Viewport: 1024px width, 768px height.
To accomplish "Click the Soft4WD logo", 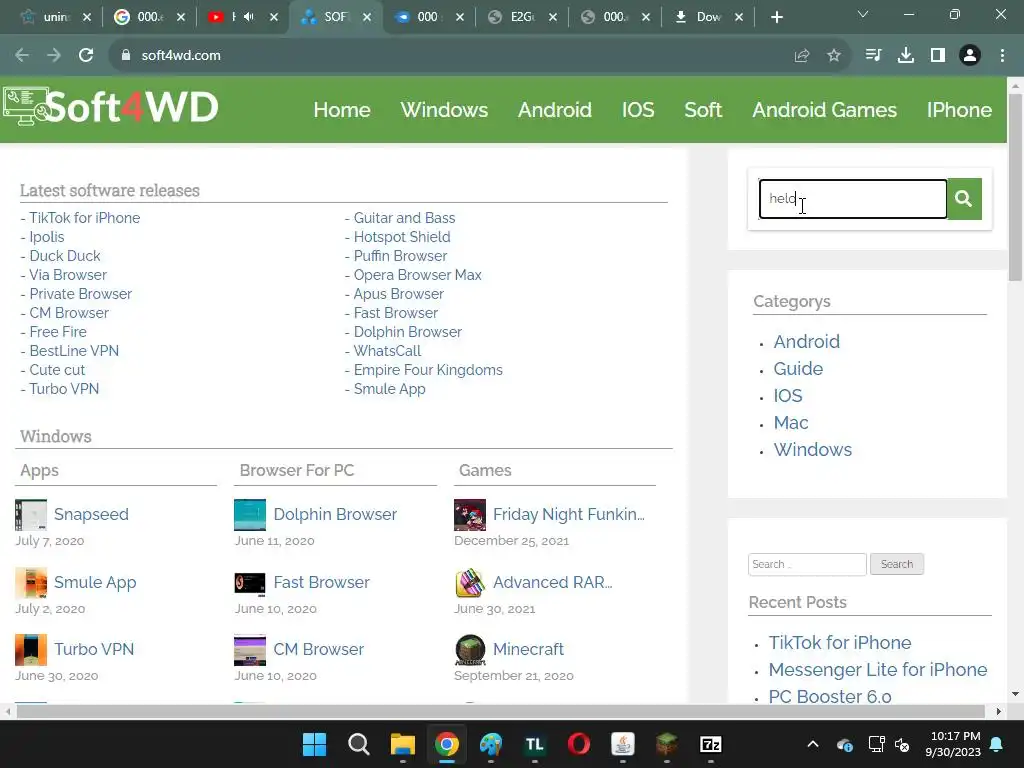I will (x=110, y=107).
